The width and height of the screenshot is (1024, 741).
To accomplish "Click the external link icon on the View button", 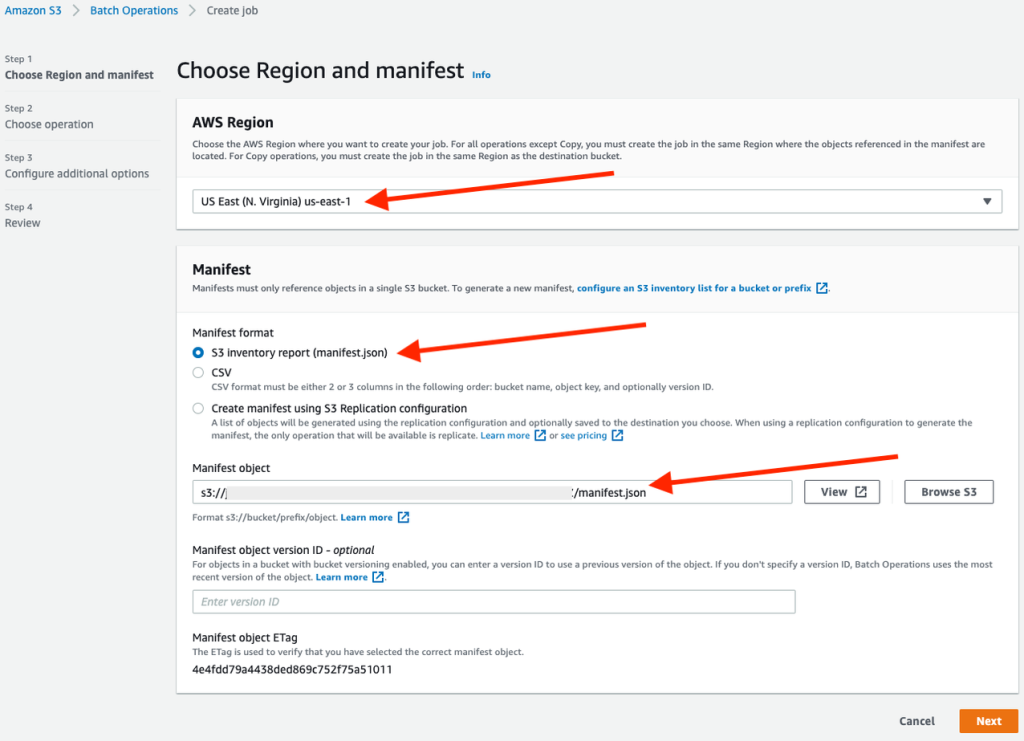I will (x=860, y=491).
